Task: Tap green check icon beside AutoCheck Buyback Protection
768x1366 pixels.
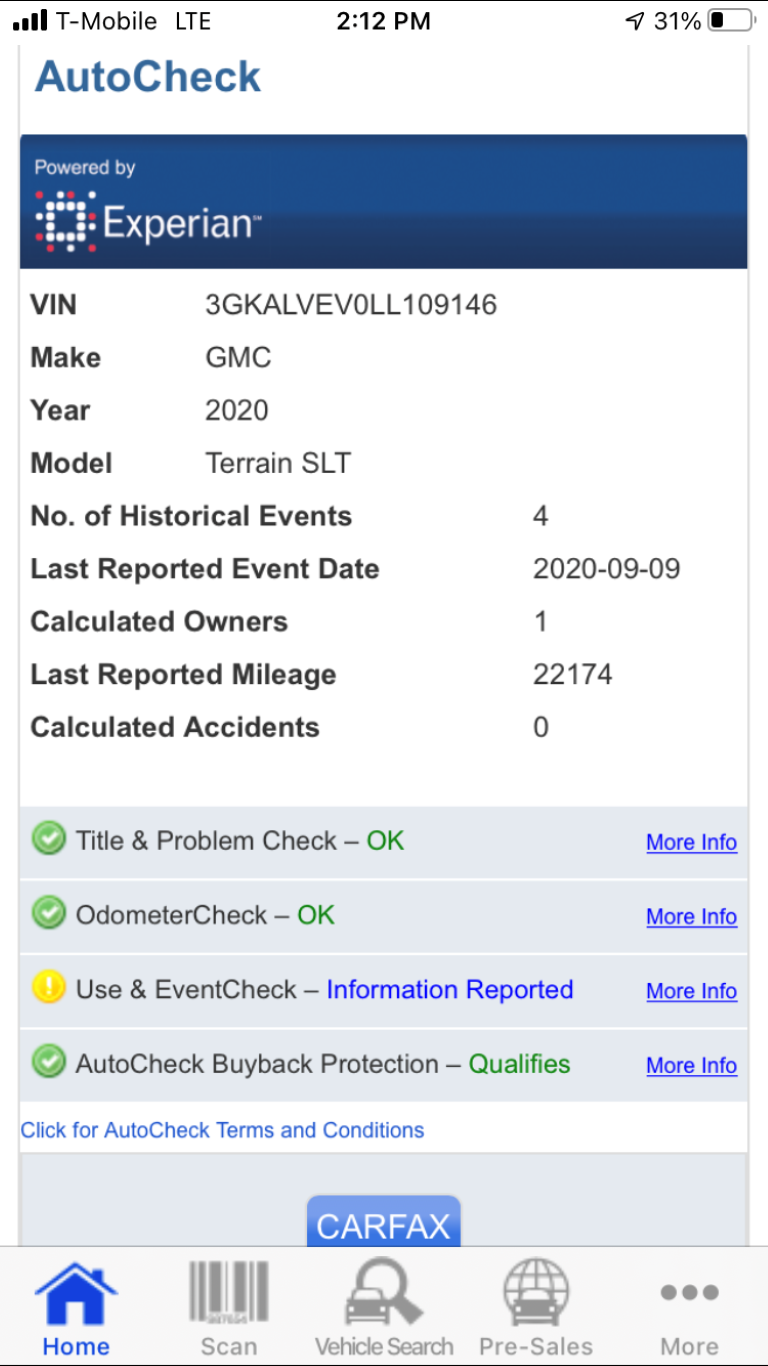Action: coord(48,1063)
